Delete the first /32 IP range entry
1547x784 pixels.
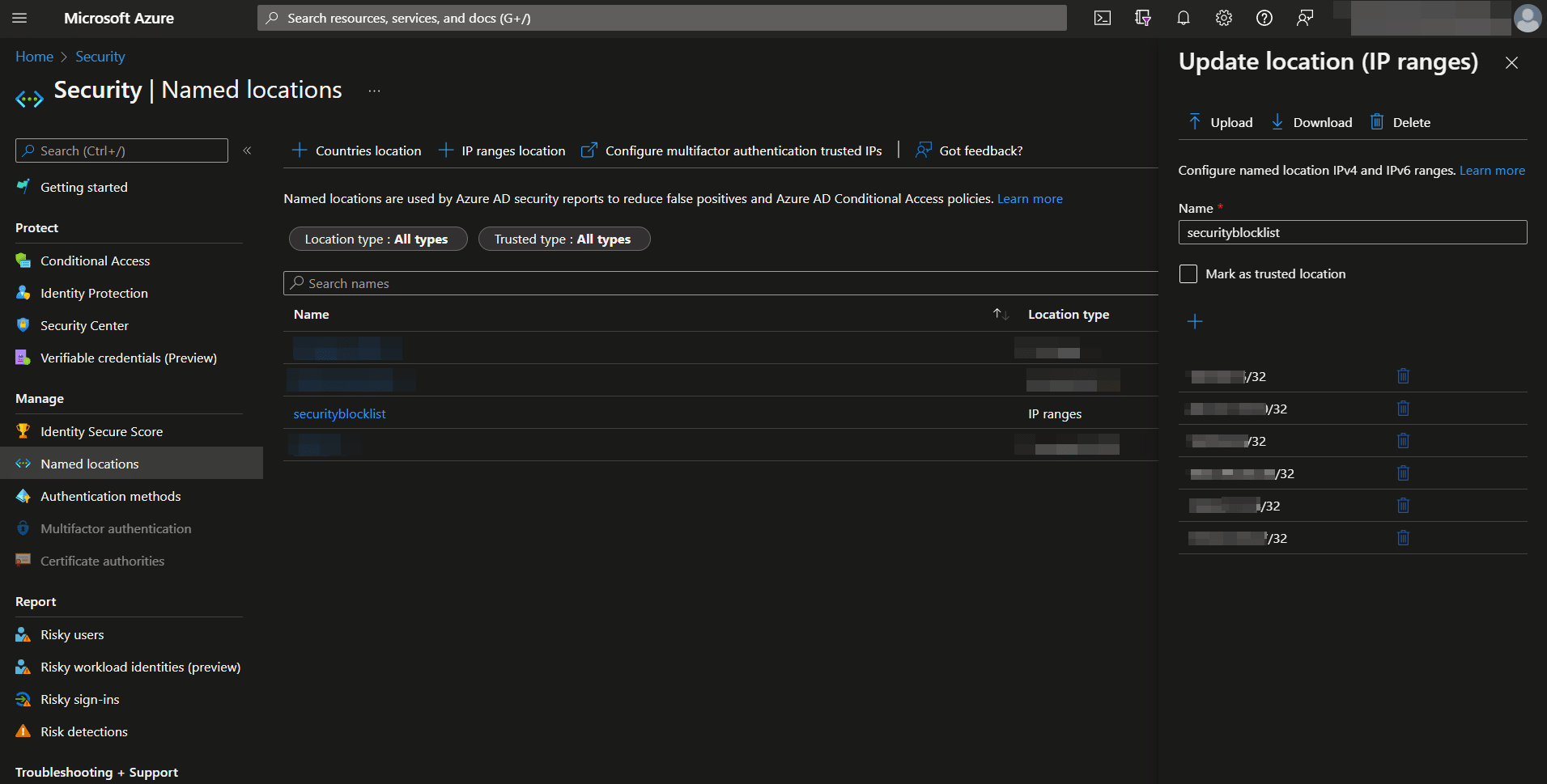tap(1403, 376)
